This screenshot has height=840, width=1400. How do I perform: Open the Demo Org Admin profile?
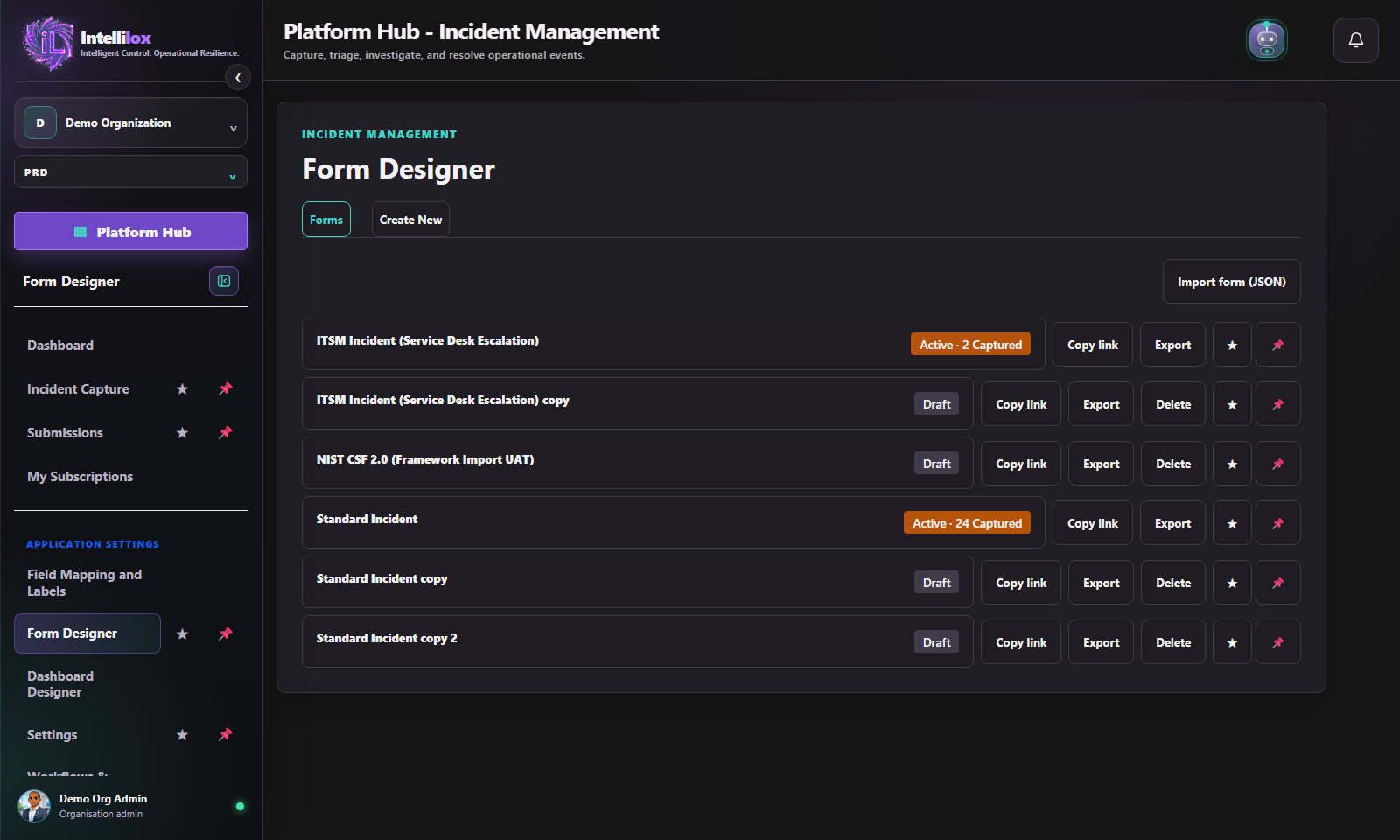(130, 806)
